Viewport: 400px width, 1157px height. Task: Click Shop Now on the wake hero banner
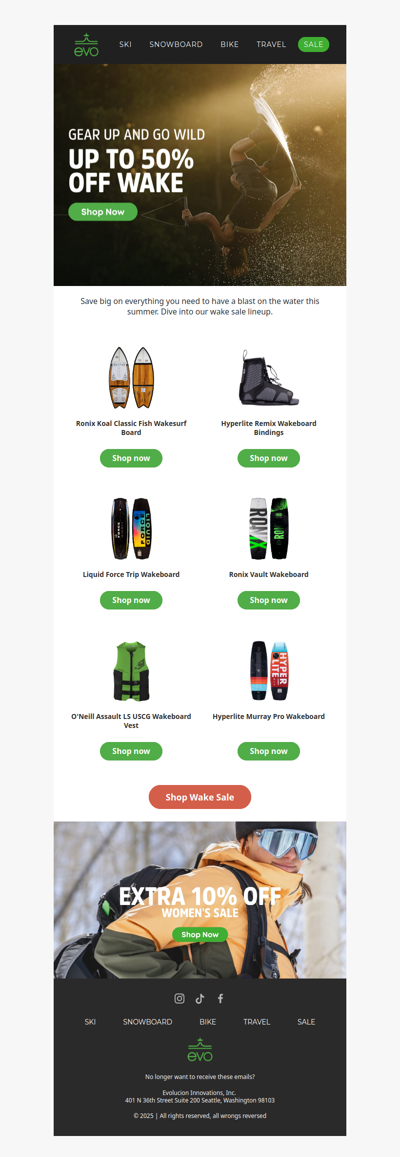tap(103, 212)
